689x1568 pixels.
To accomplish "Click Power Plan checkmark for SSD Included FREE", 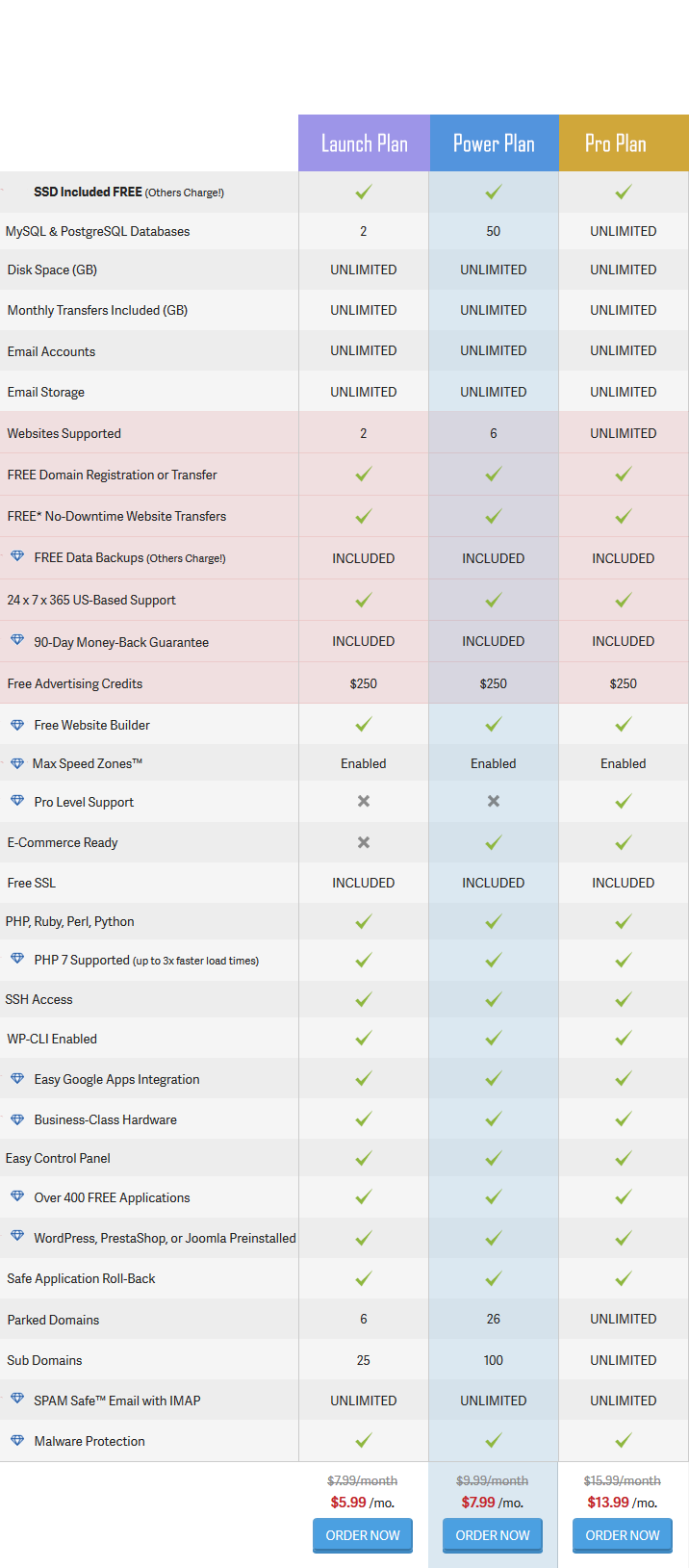I will 494,193.
